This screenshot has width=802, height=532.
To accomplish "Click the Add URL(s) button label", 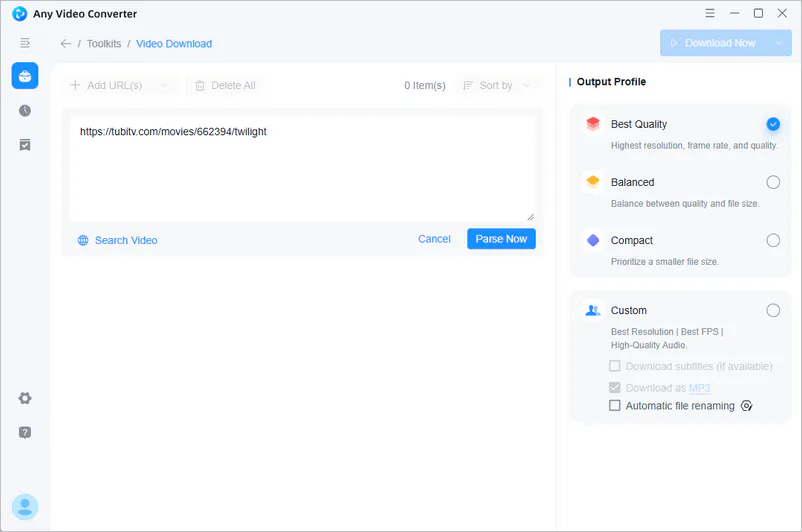I will pos(115,85).
